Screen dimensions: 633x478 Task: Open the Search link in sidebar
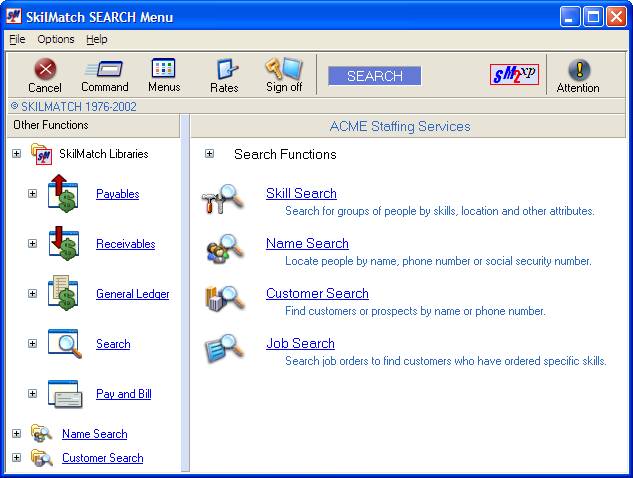click(x=113, y=344)
